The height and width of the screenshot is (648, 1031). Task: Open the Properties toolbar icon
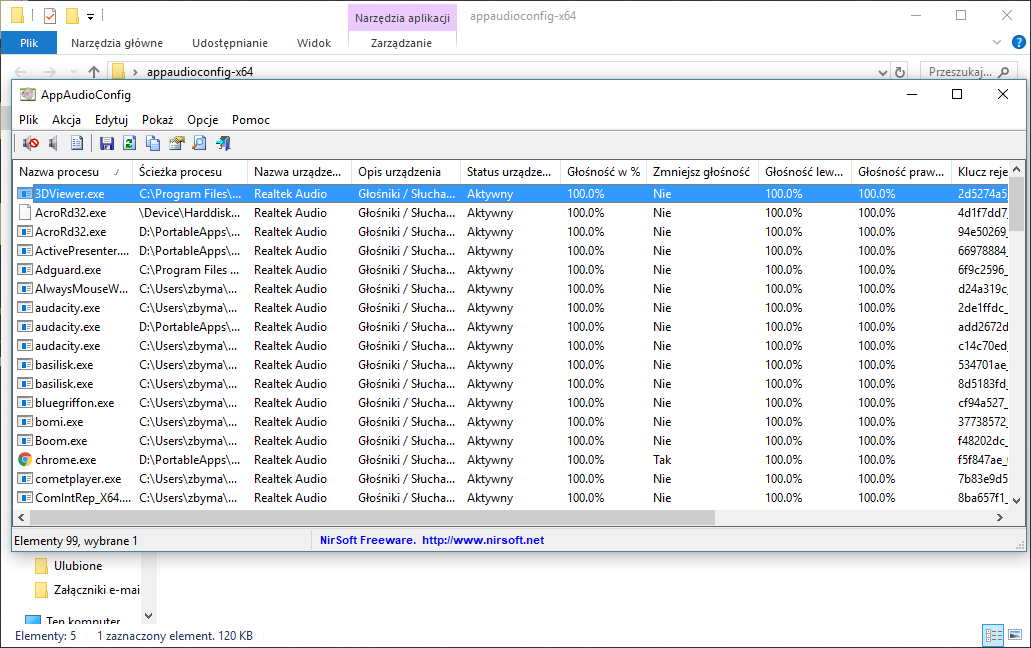pos(176,143)
